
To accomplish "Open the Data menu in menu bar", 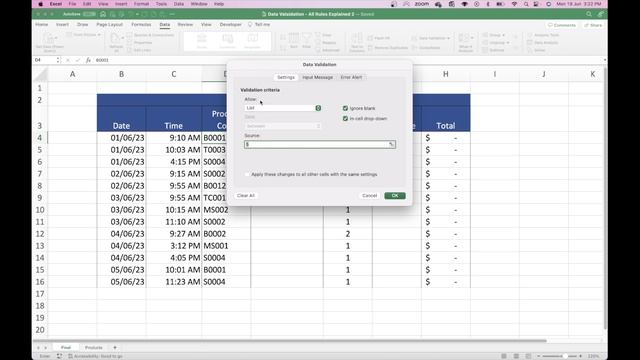I will click(x=179, y=4).
